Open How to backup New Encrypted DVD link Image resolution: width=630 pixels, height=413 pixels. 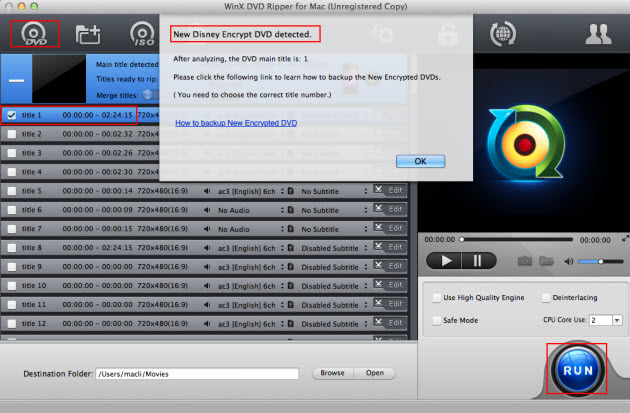[x=236, y=123]
